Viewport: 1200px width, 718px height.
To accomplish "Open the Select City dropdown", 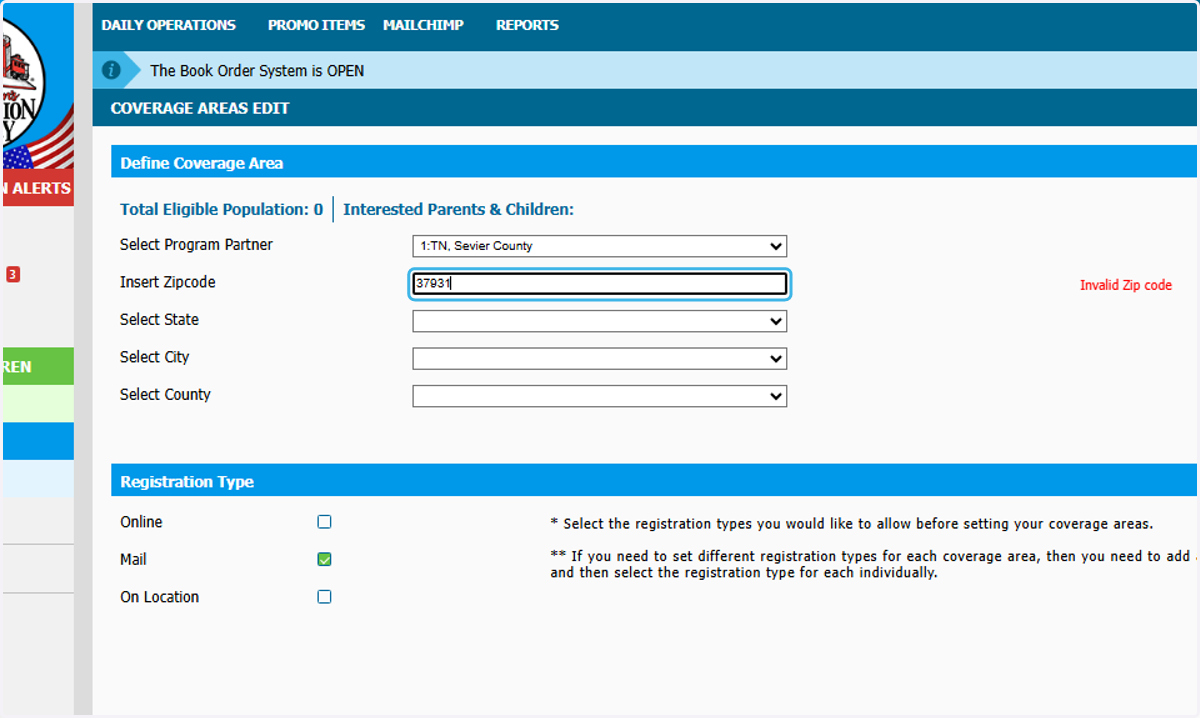I will pos(600,358).
